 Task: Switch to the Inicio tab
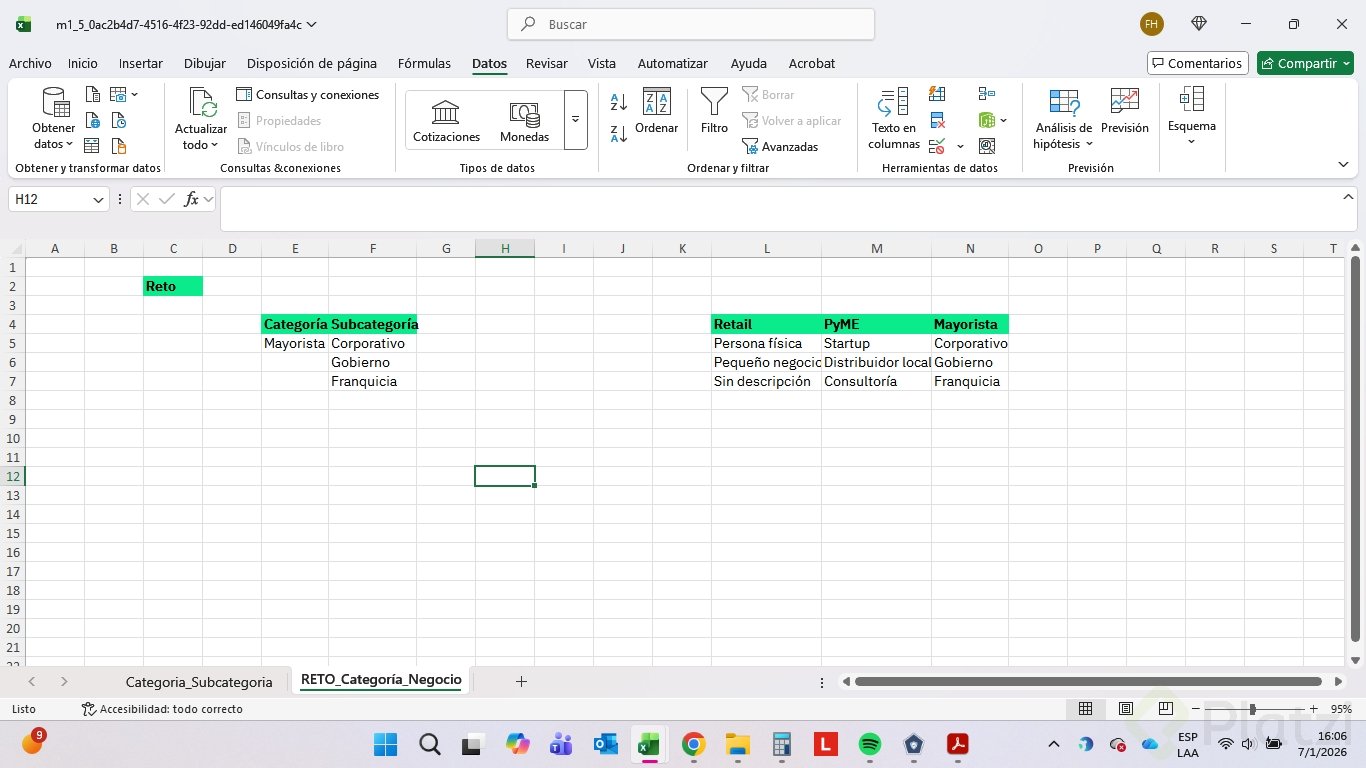coord(83,63)
